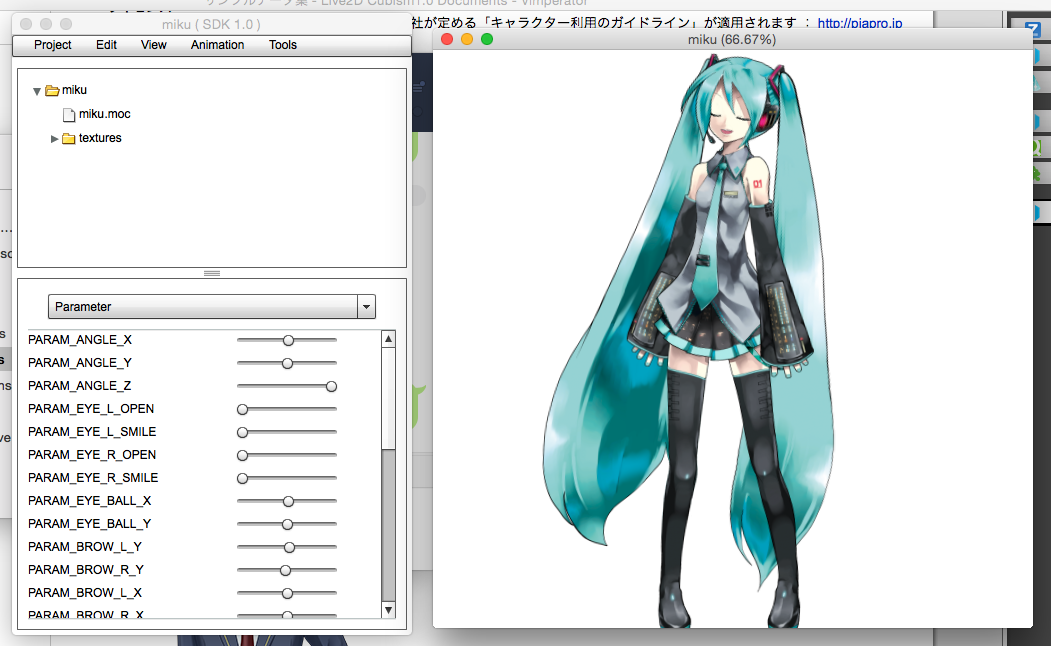
Task: Click the Parameter dropdown arrow button
Action: click(x=366, y=307)
